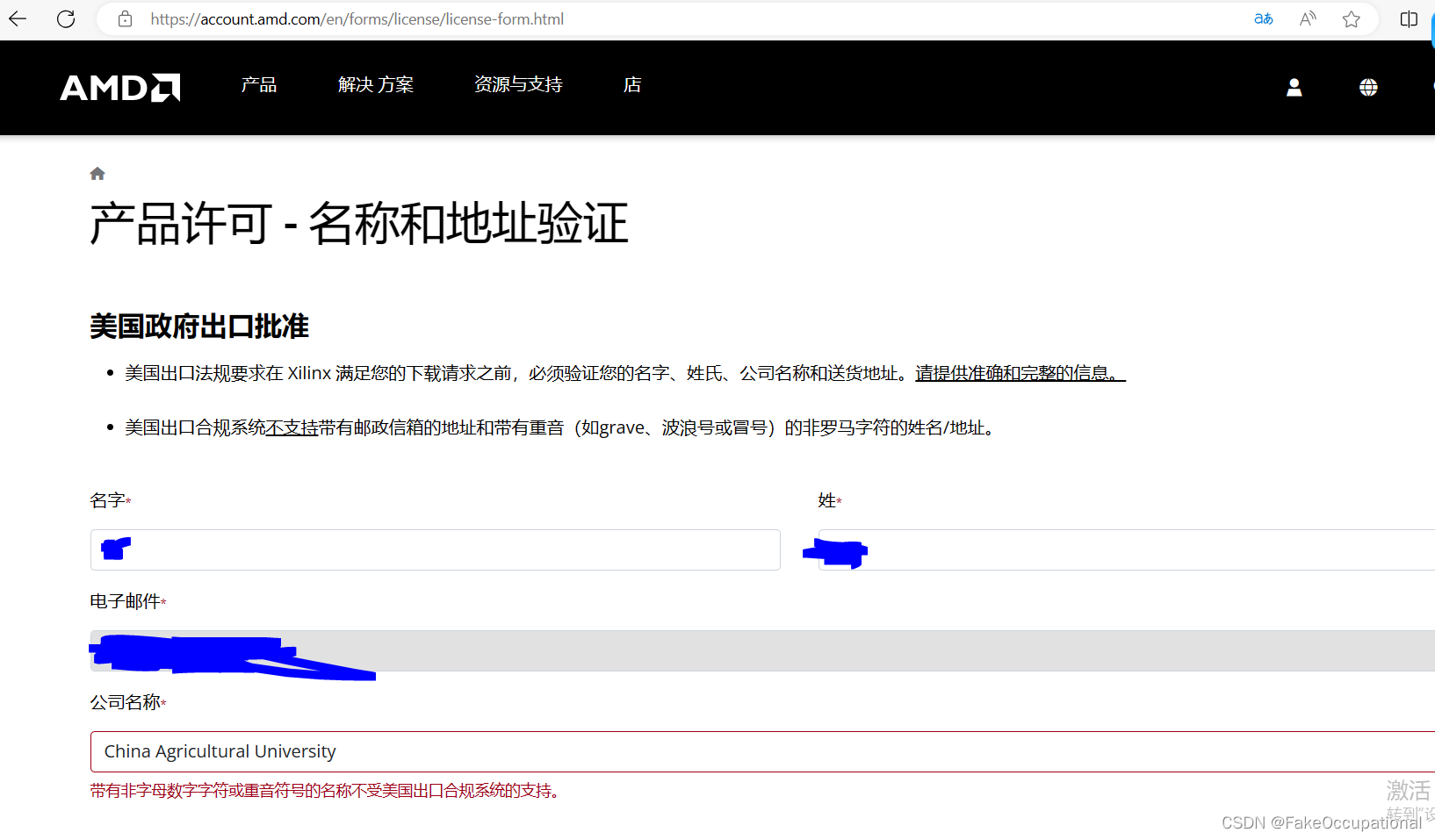Open the 资源与支持 navigation dropdown
1435x840 pixels.
point(518,84)
